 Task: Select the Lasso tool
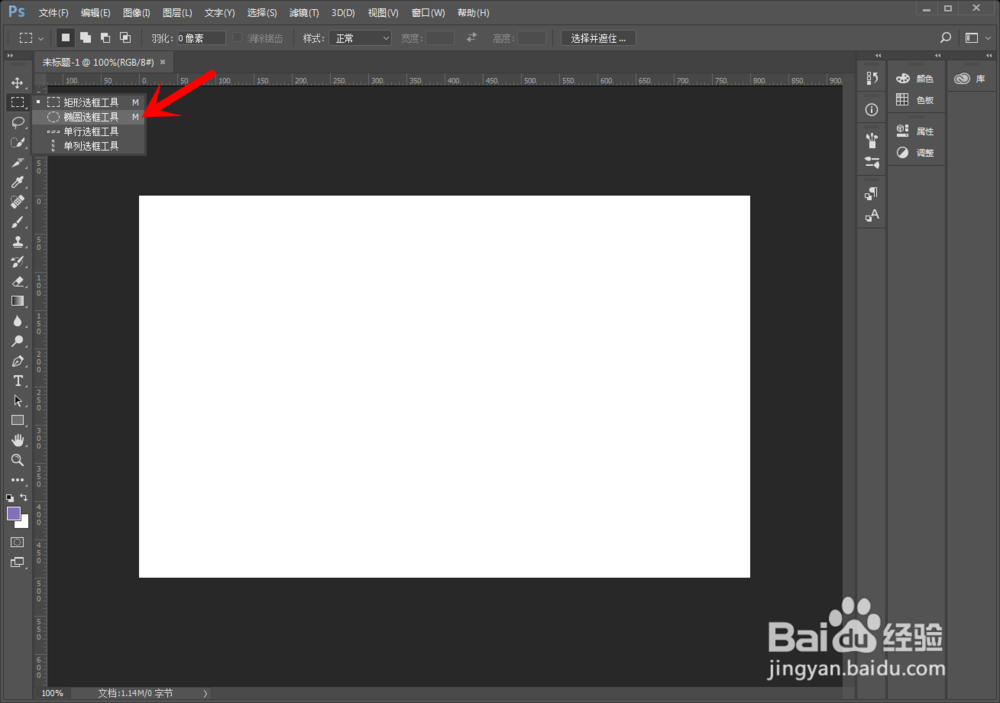[17, 122]
